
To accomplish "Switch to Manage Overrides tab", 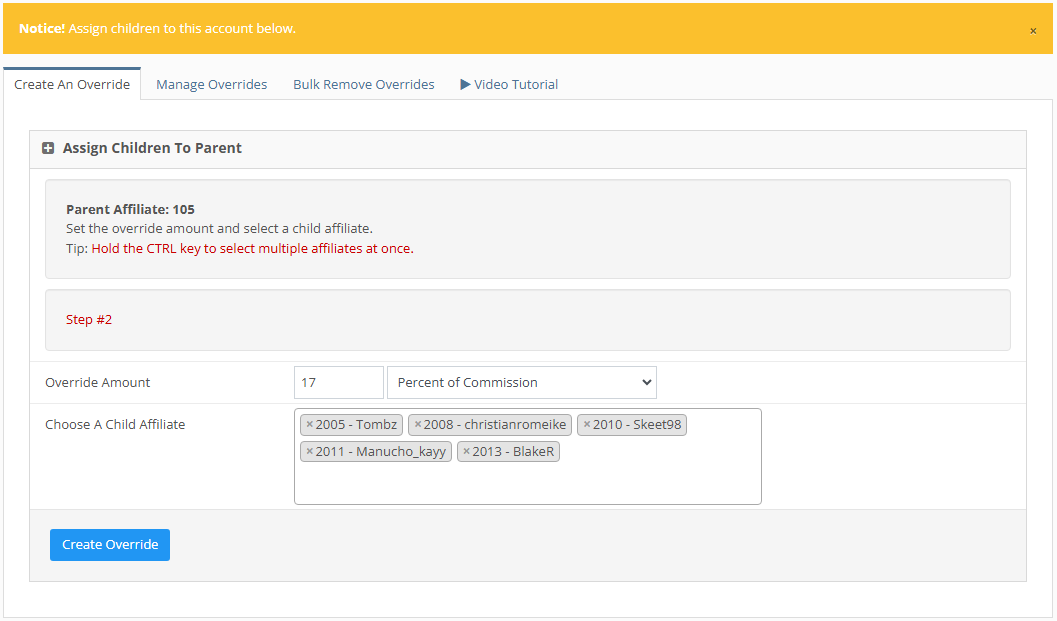I will click(x=211, y=85).
